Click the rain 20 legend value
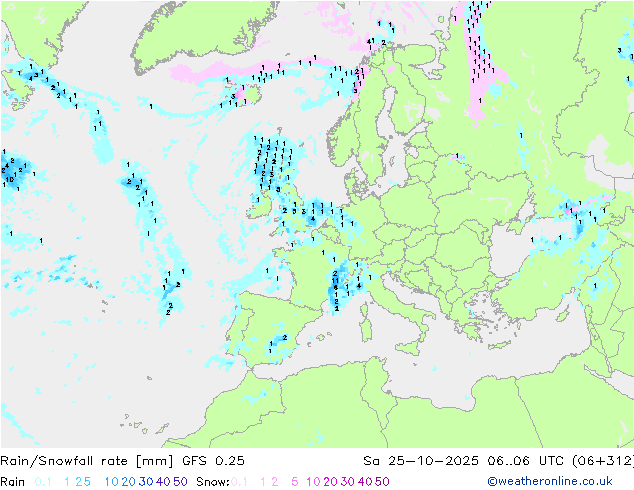634x490 pixels. point(129,482)
